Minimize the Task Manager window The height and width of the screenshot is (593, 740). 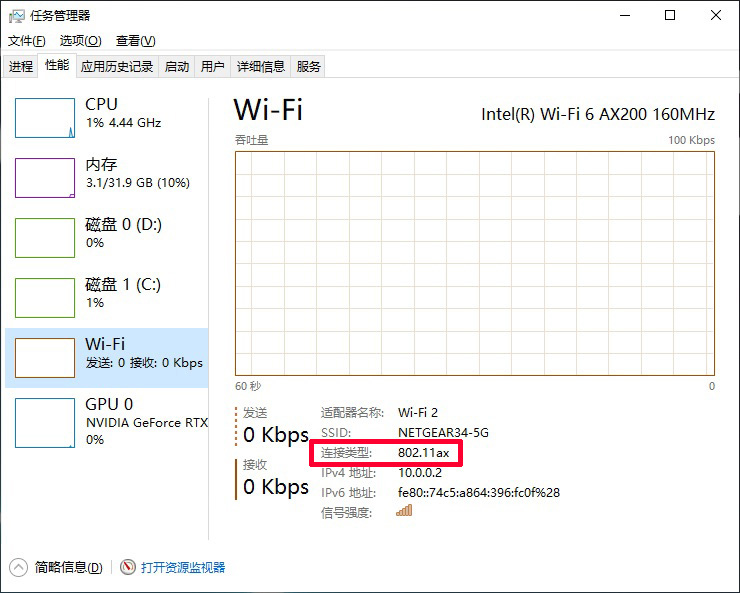point(625,16)
